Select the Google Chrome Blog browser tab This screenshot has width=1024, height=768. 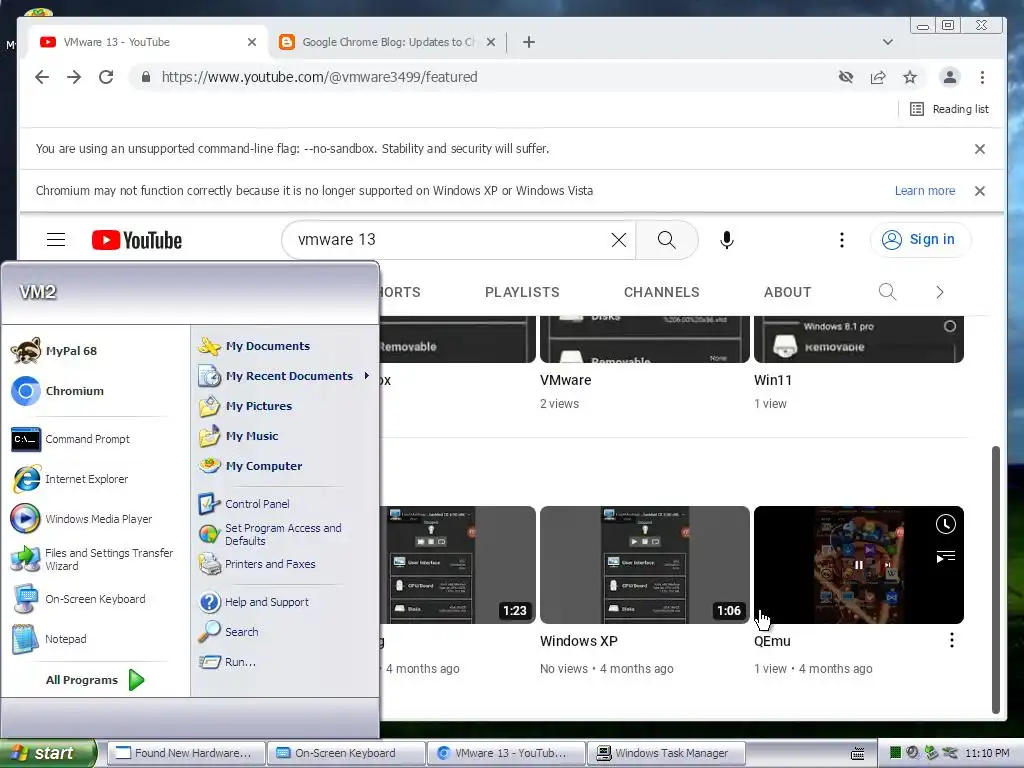(x=388, y=42)
